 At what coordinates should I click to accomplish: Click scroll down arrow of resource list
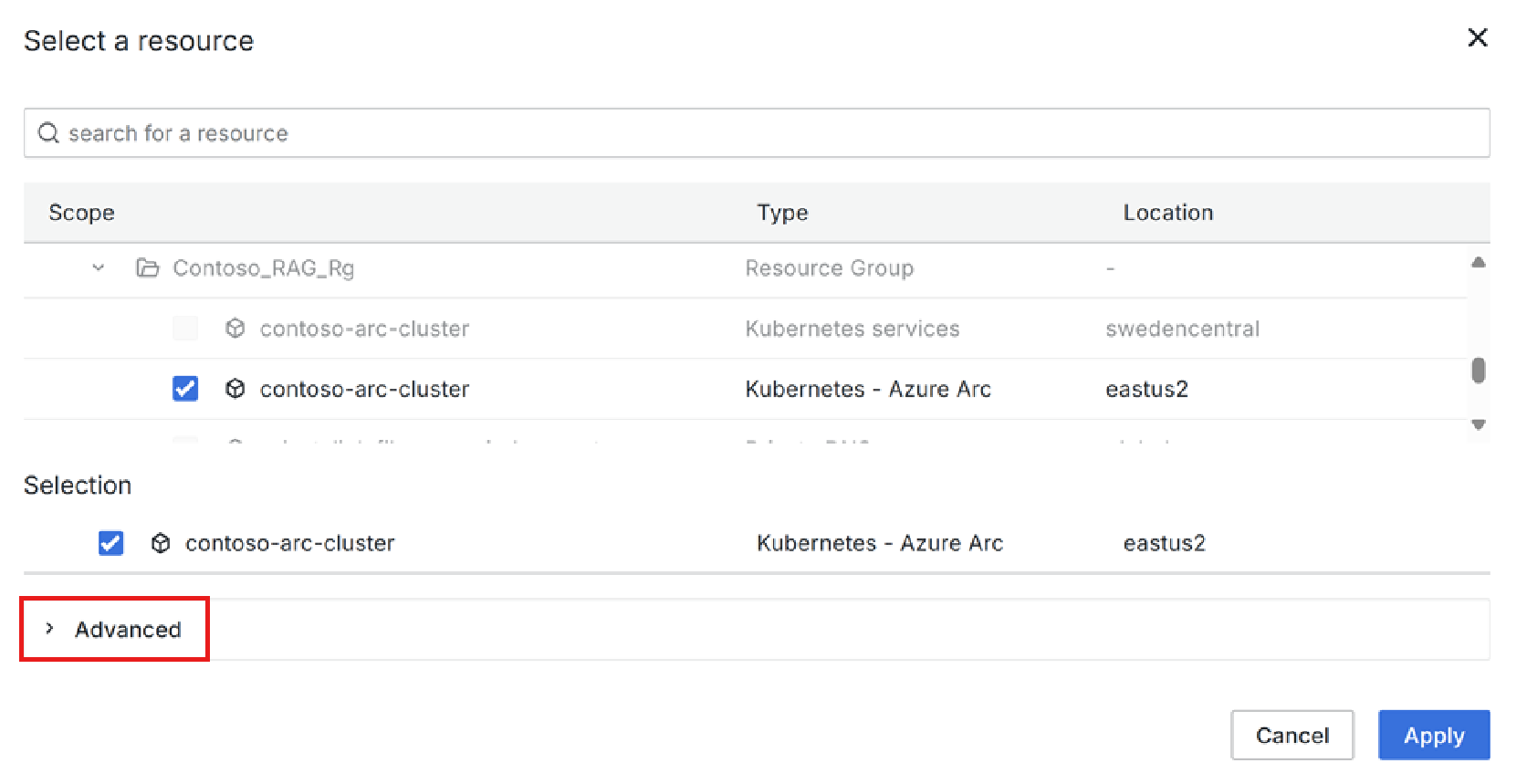(1479, 424)
